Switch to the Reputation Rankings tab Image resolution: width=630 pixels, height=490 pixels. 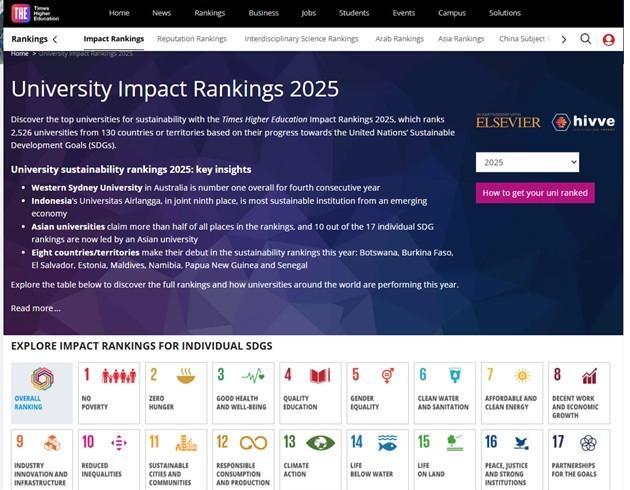pos(192,39)
